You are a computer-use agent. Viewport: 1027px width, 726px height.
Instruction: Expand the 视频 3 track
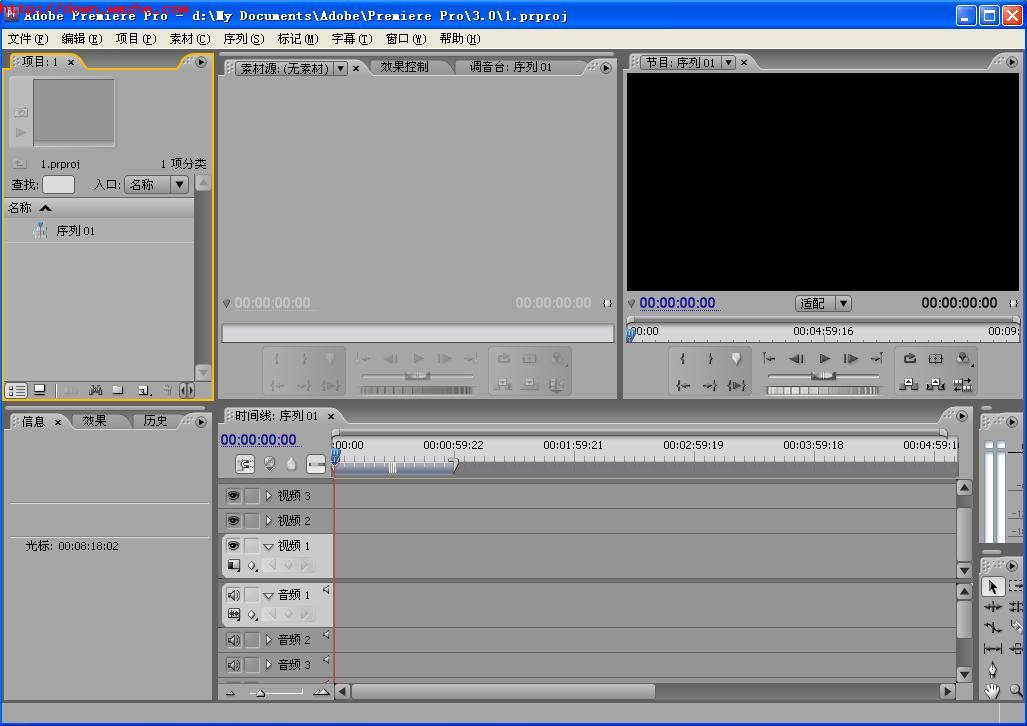(269, 496)
